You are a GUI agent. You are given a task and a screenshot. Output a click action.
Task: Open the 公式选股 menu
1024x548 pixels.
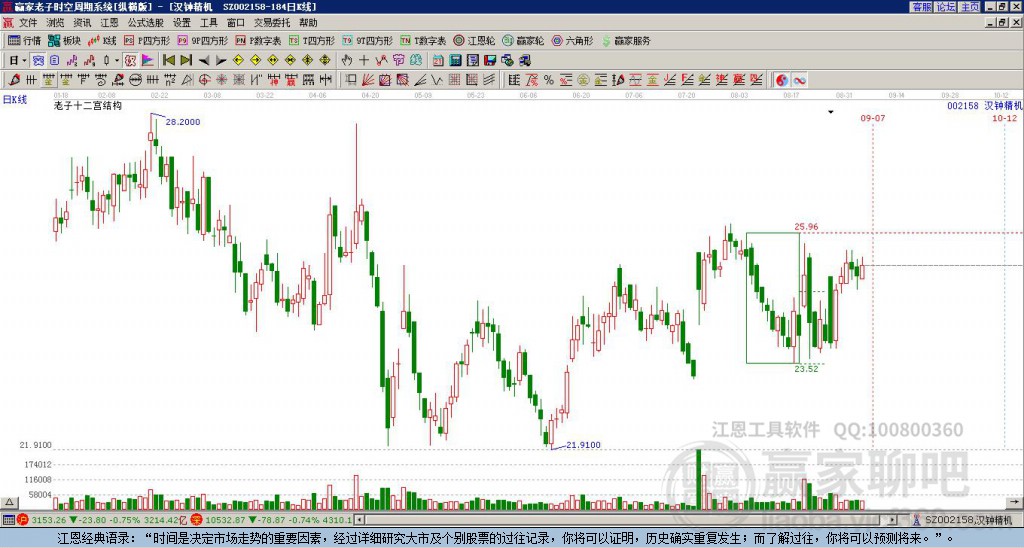[x=145, y=23]
